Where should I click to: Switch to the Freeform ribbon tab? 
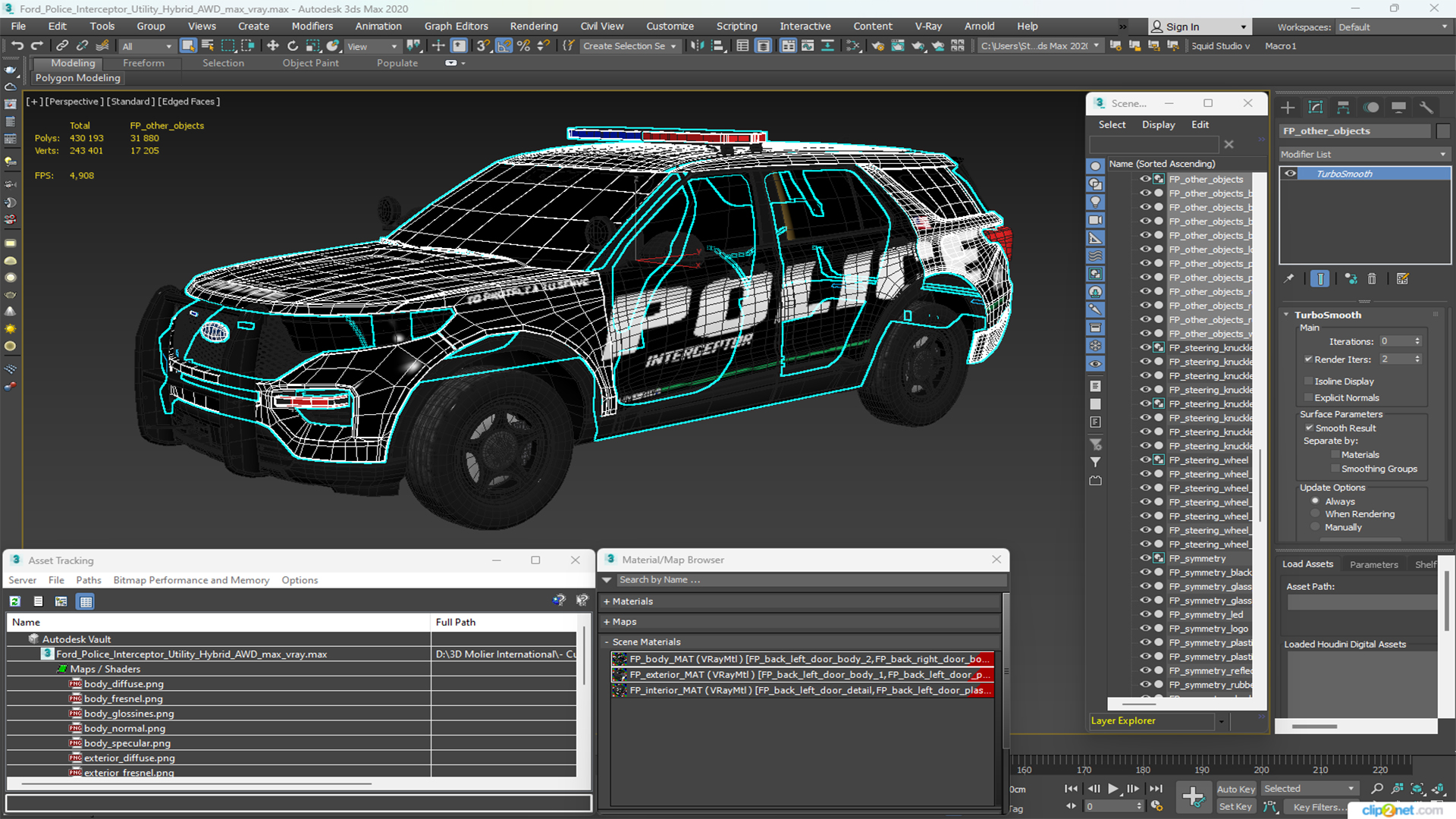[x=143, y=63]
